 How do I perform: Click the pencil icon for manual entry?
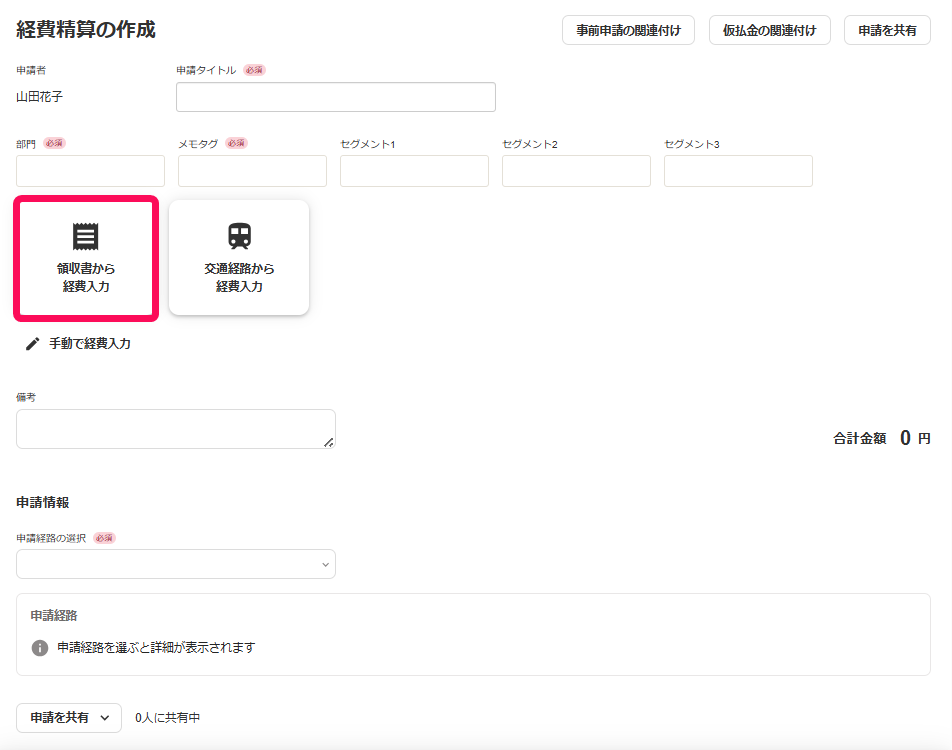point(32,344)
